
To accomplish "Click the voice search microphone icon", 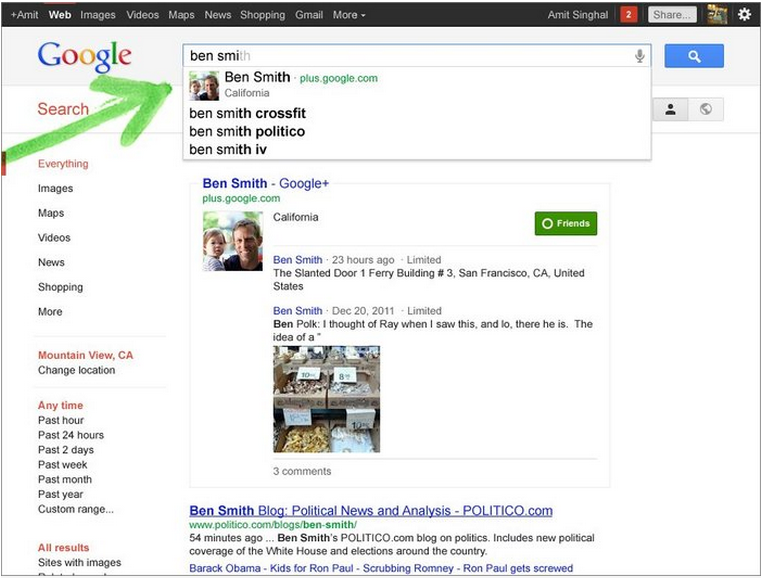I will click(x=639, y=57).
